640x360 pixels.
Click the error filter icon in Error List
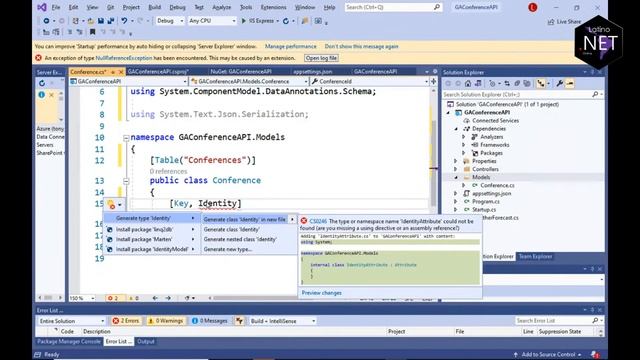[x=239, y=321]
